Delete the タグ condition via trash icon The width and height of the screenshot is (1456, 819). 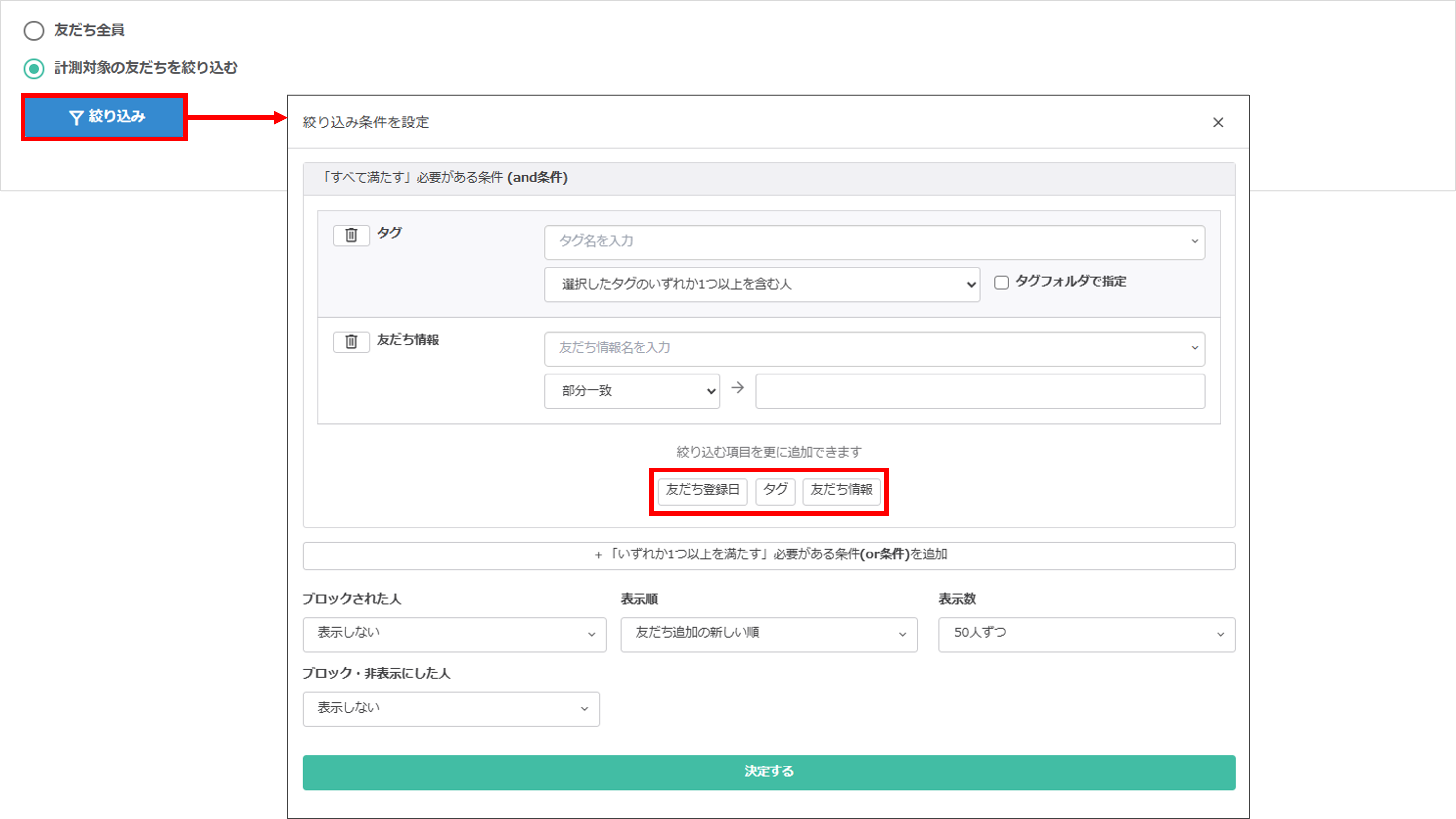(350, 235)
